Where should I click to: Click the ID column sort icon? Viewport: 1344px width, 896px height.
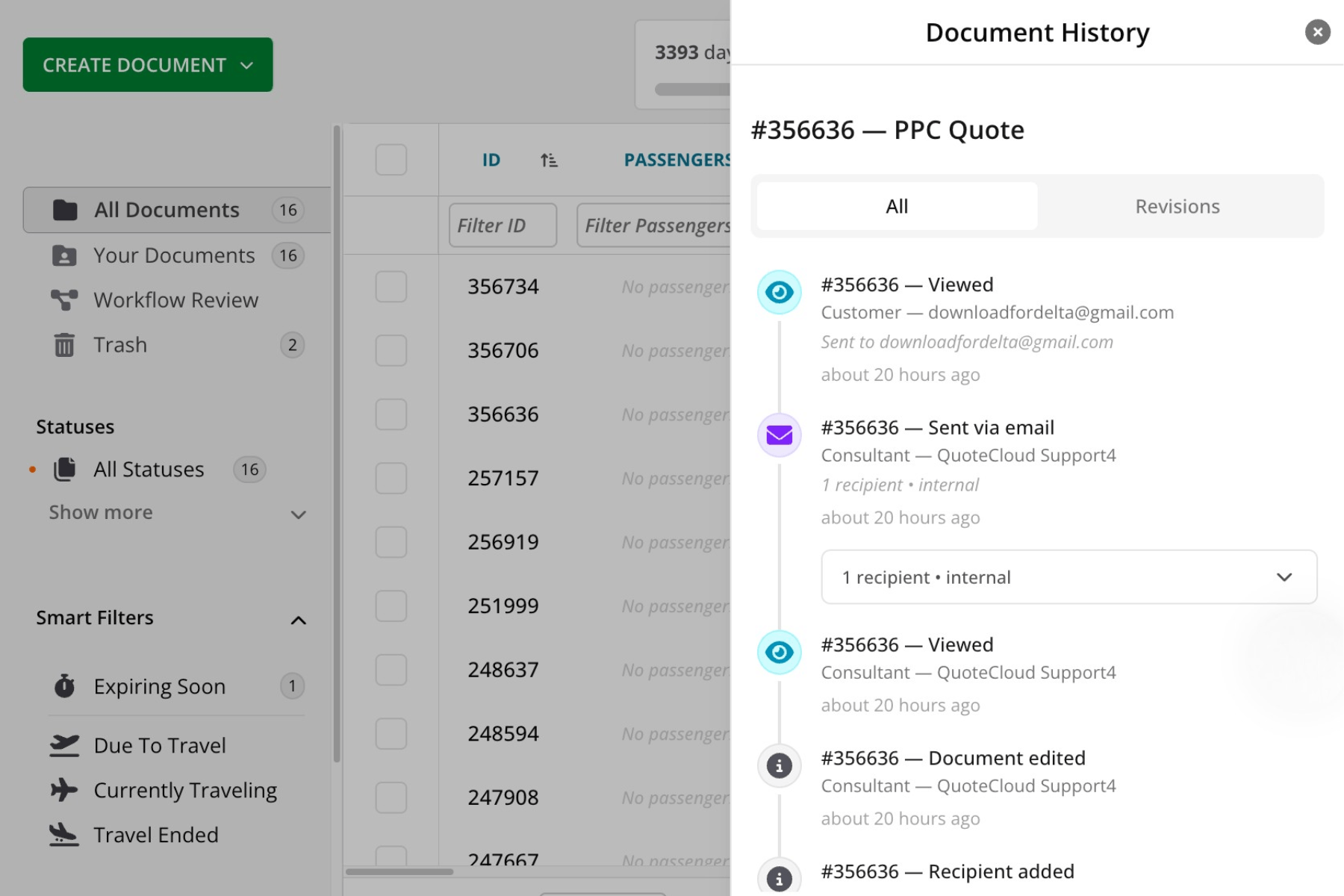click(549, 160)
